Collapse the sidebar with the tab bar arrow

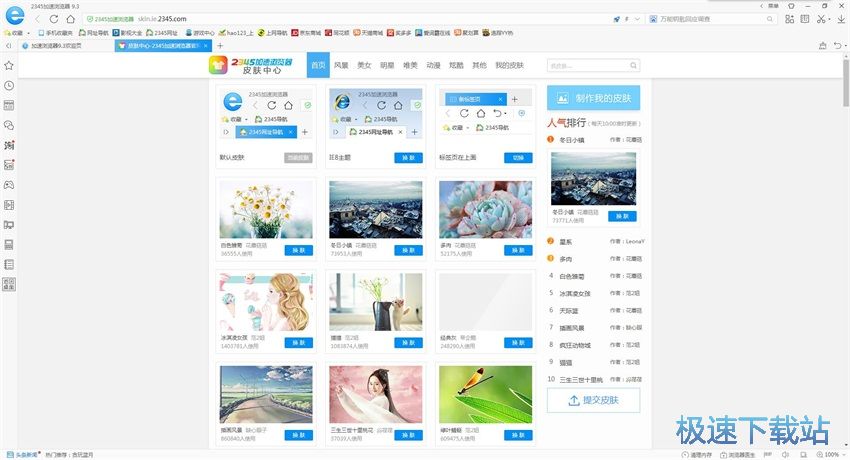click(x=8, y=46)
